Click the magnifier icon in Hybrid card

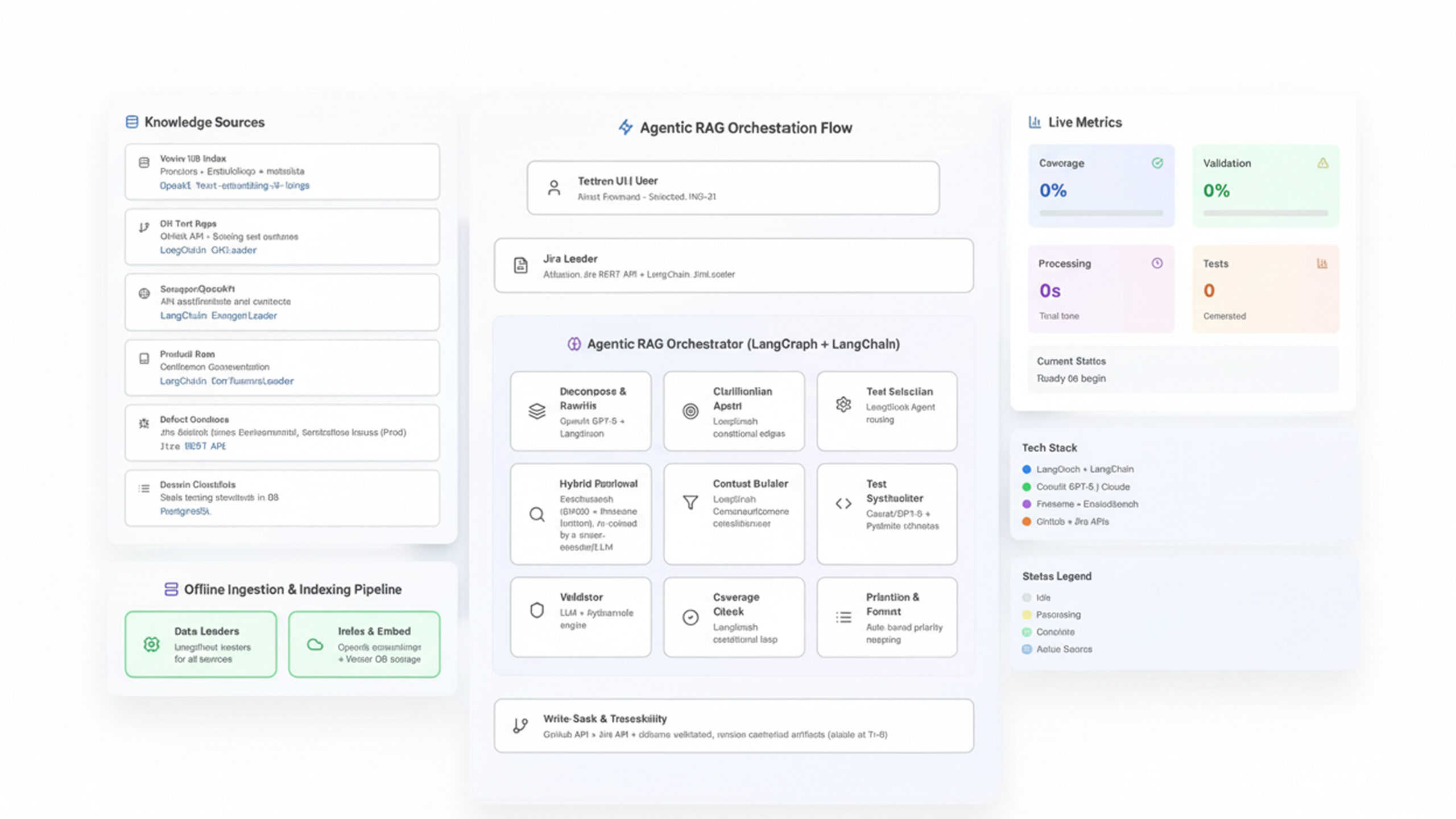[537, 515]
